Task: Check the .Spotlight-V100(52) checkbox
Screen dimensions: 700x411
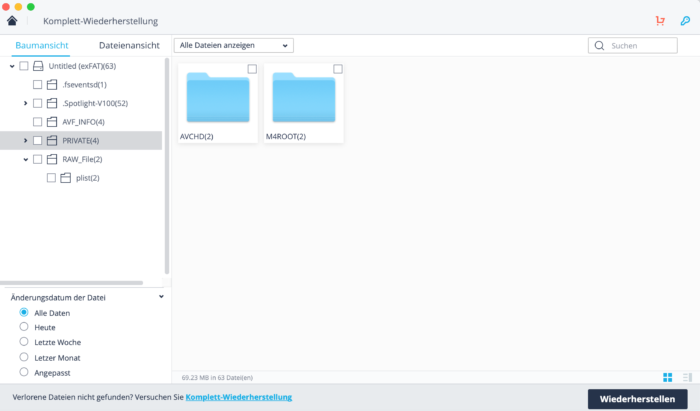Action: tap(38, 103)
